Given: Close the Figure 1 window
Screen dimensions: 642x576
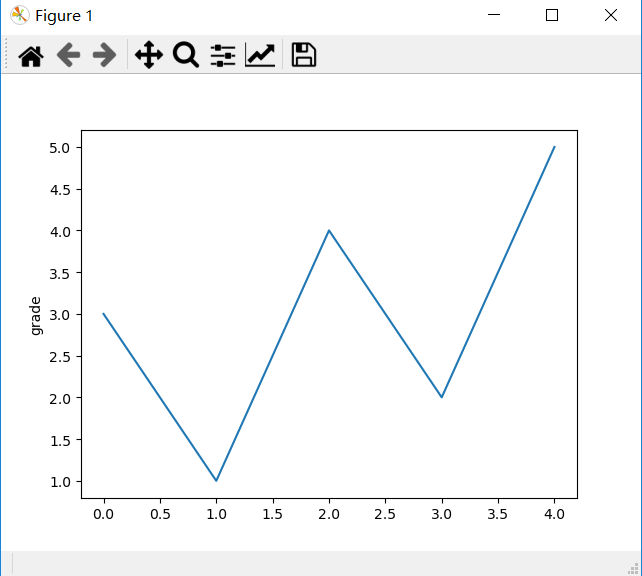Looking at the screenshot, I should coord(611,15).
